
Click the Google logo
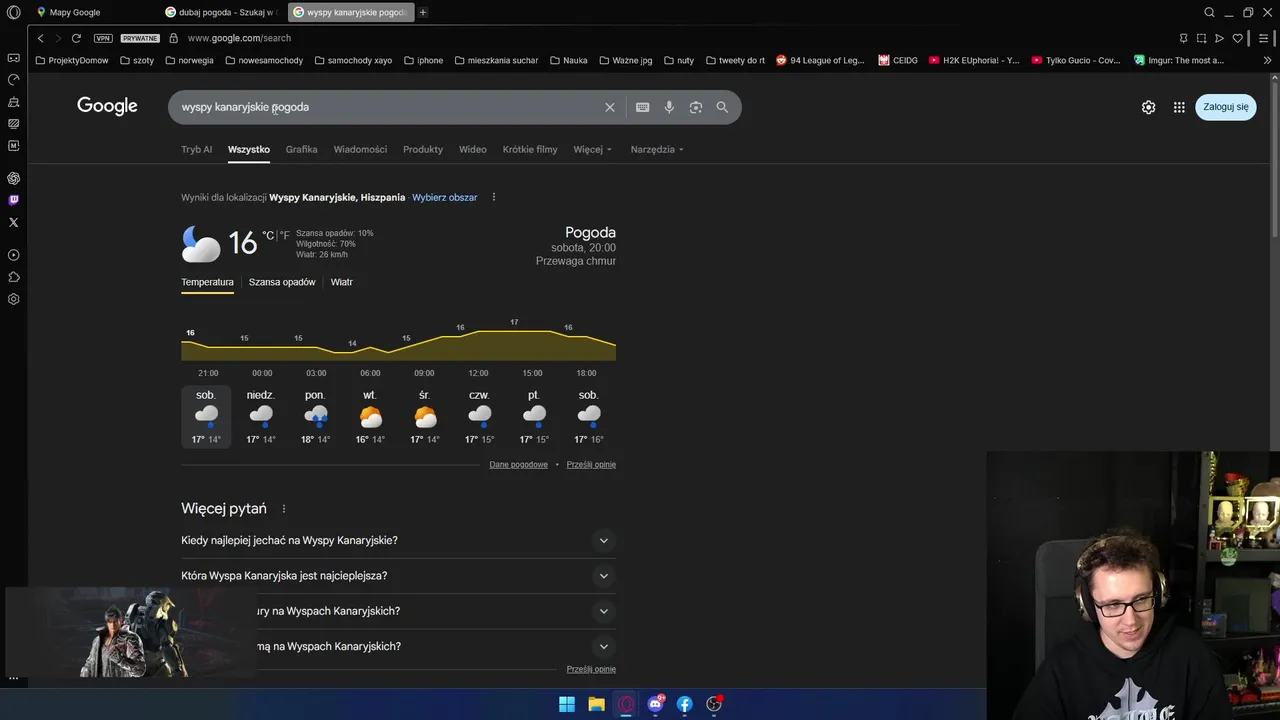pos(107,107)
